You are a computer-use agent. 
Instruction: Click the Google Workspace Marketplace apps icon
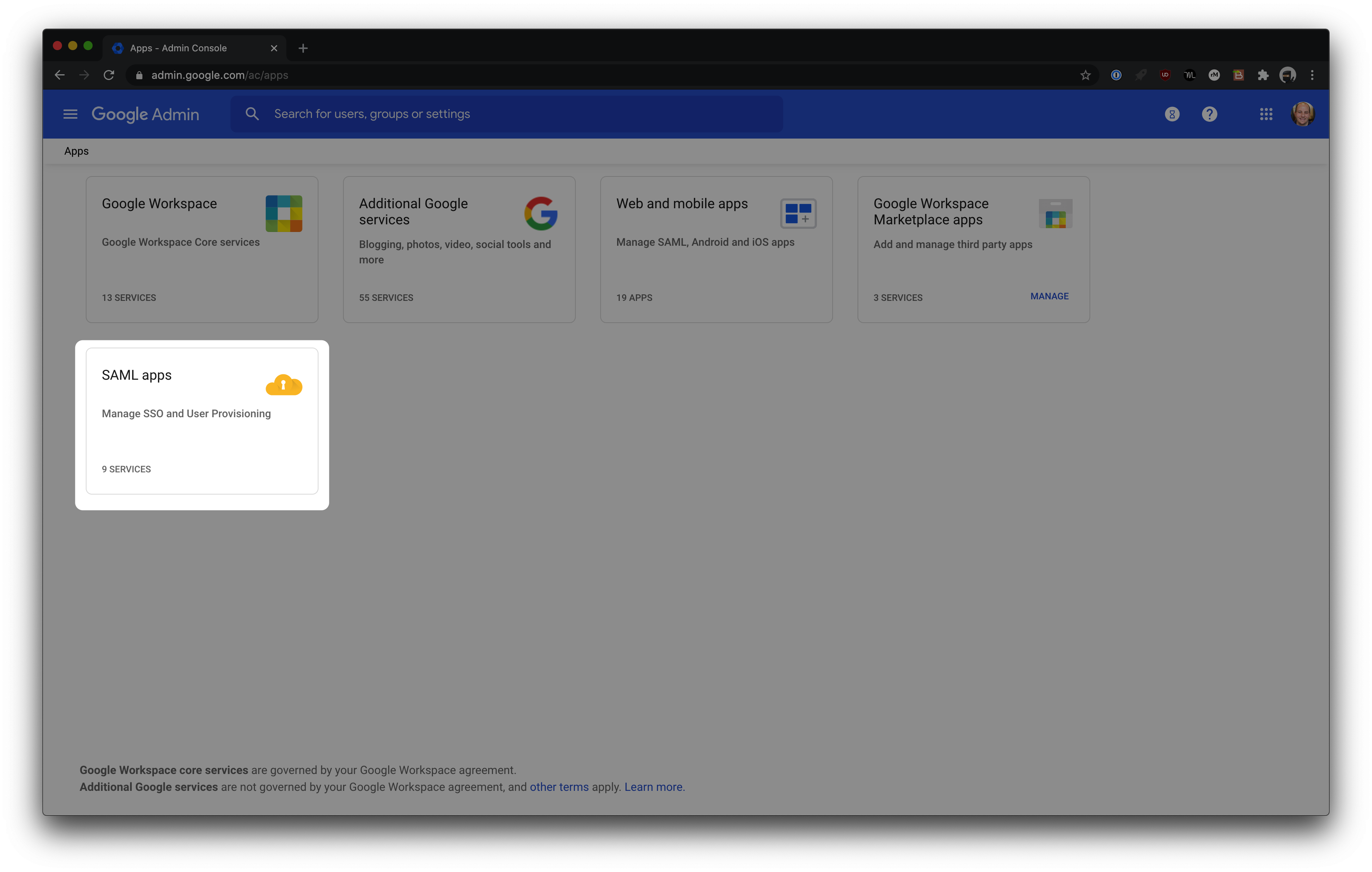coord(1055,214)
